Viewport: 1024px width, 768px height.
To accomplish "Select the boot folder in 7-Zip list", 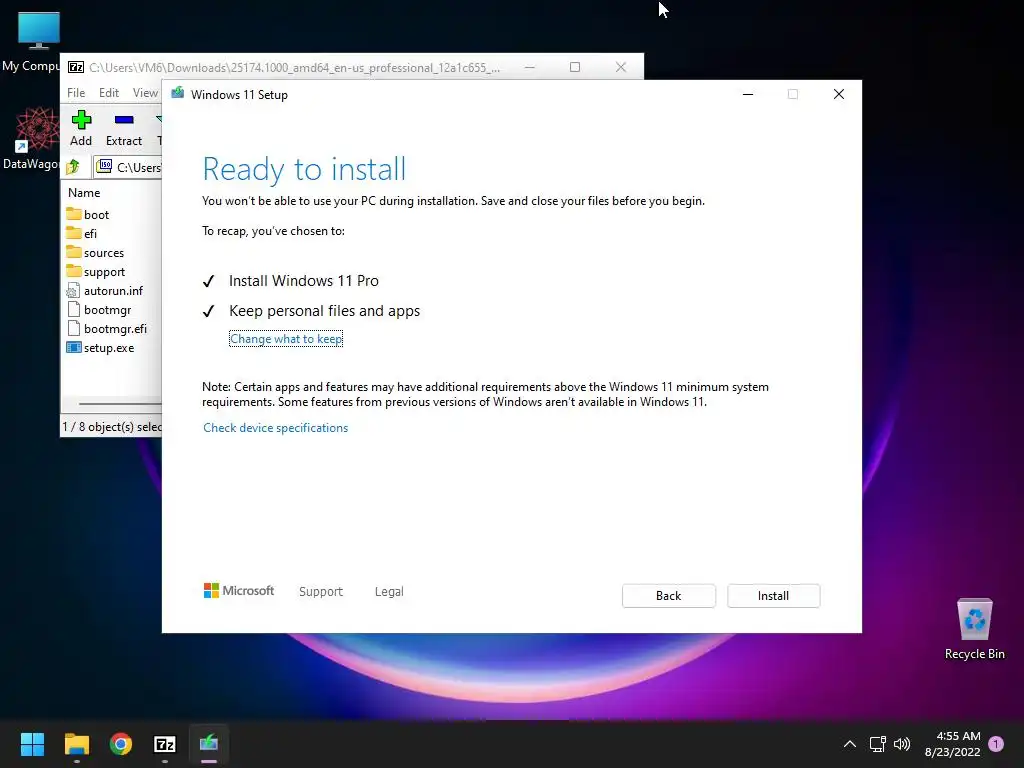I will coord(88,214).
